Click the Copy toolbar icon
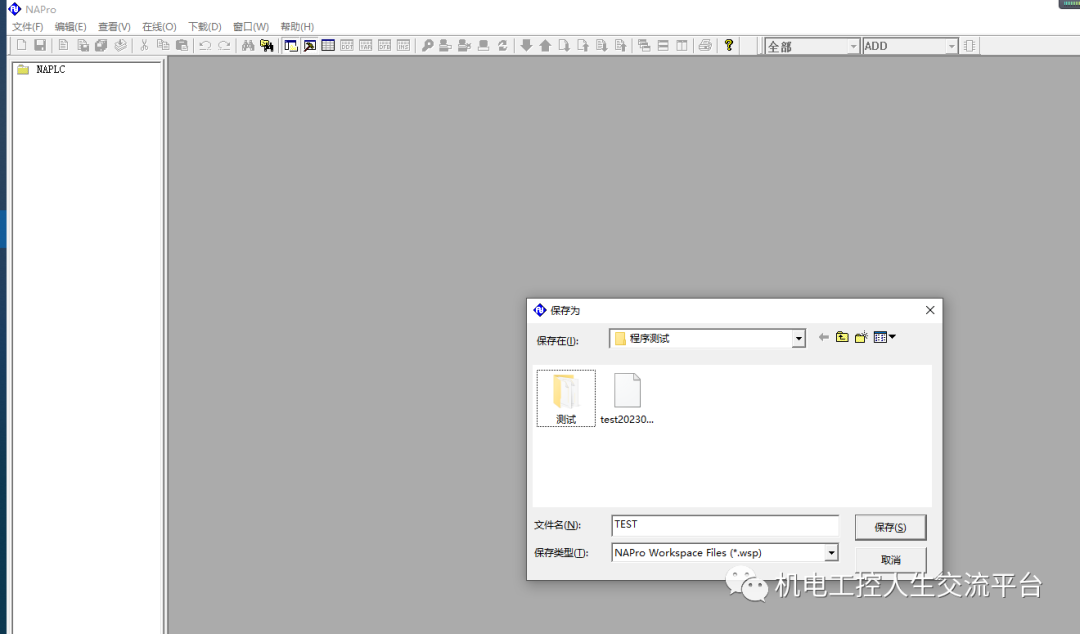Viewport: 1080px width, 634px height. 163,45
